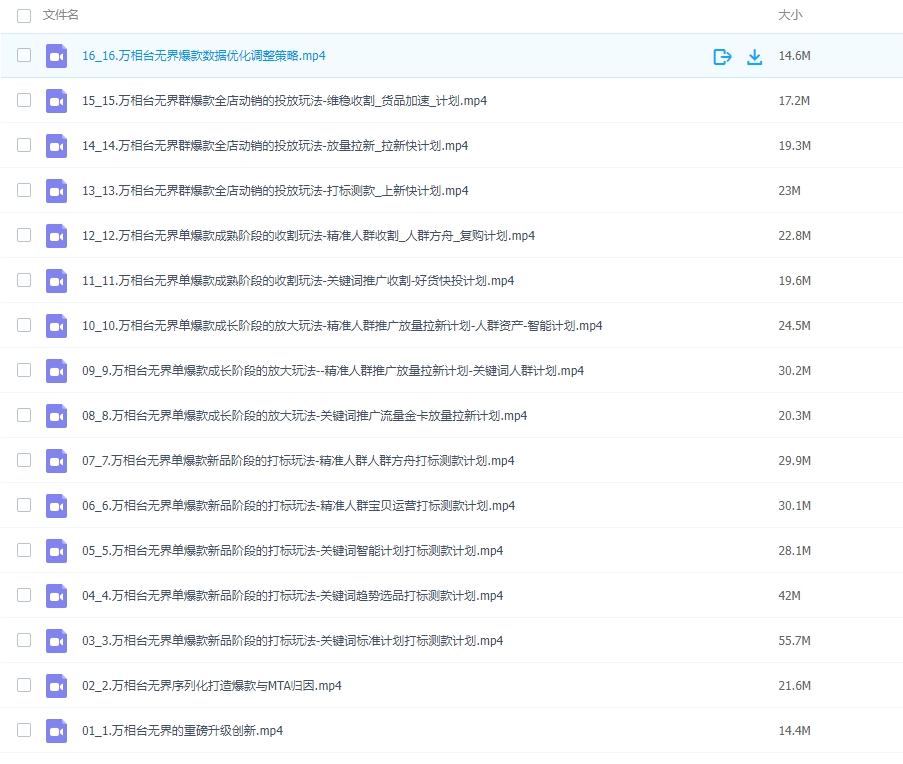
Task: Click the video icon for file 15_15
Action: (56, 101)
